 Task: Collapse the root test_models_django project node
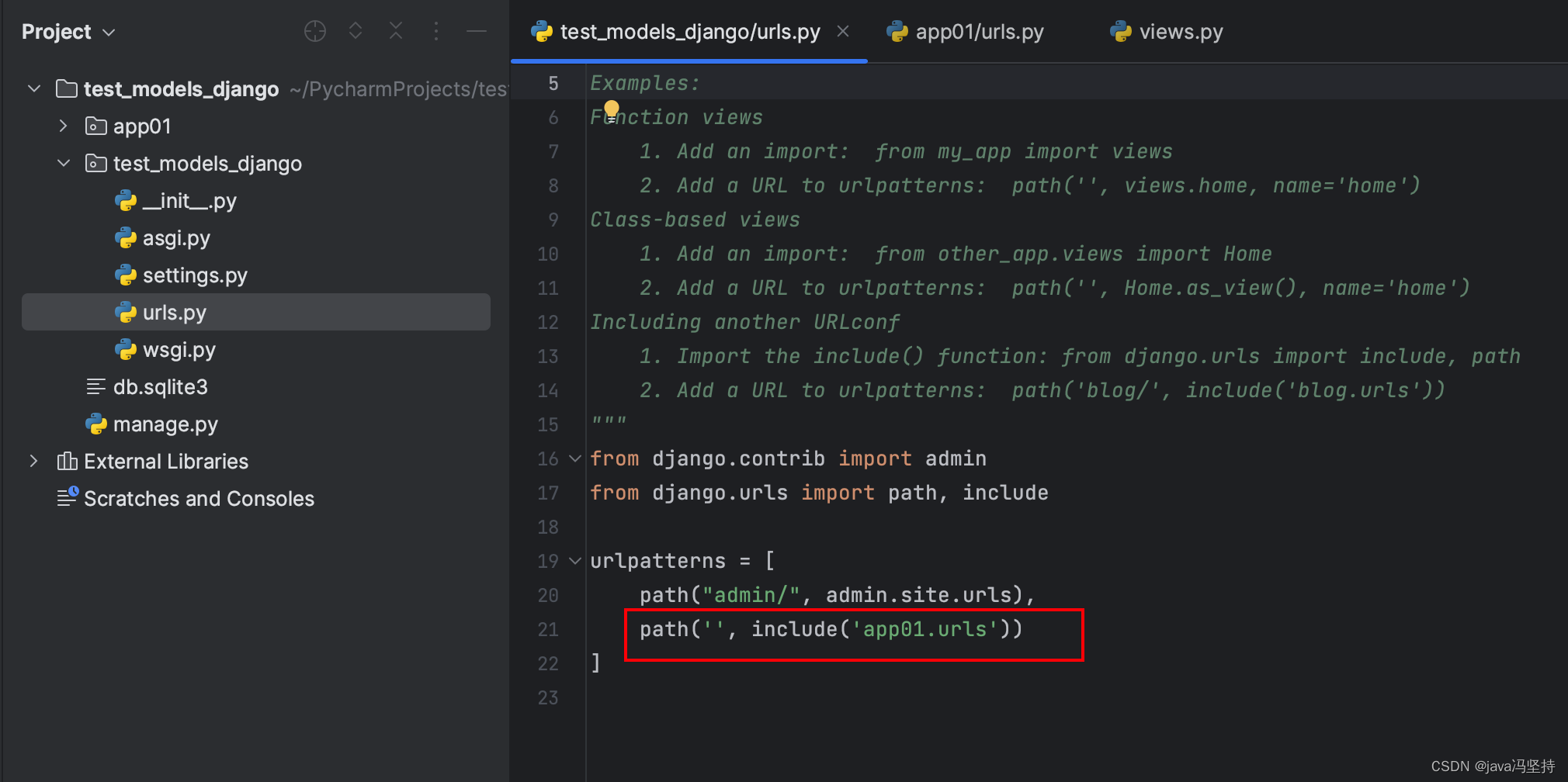(33, 88)
